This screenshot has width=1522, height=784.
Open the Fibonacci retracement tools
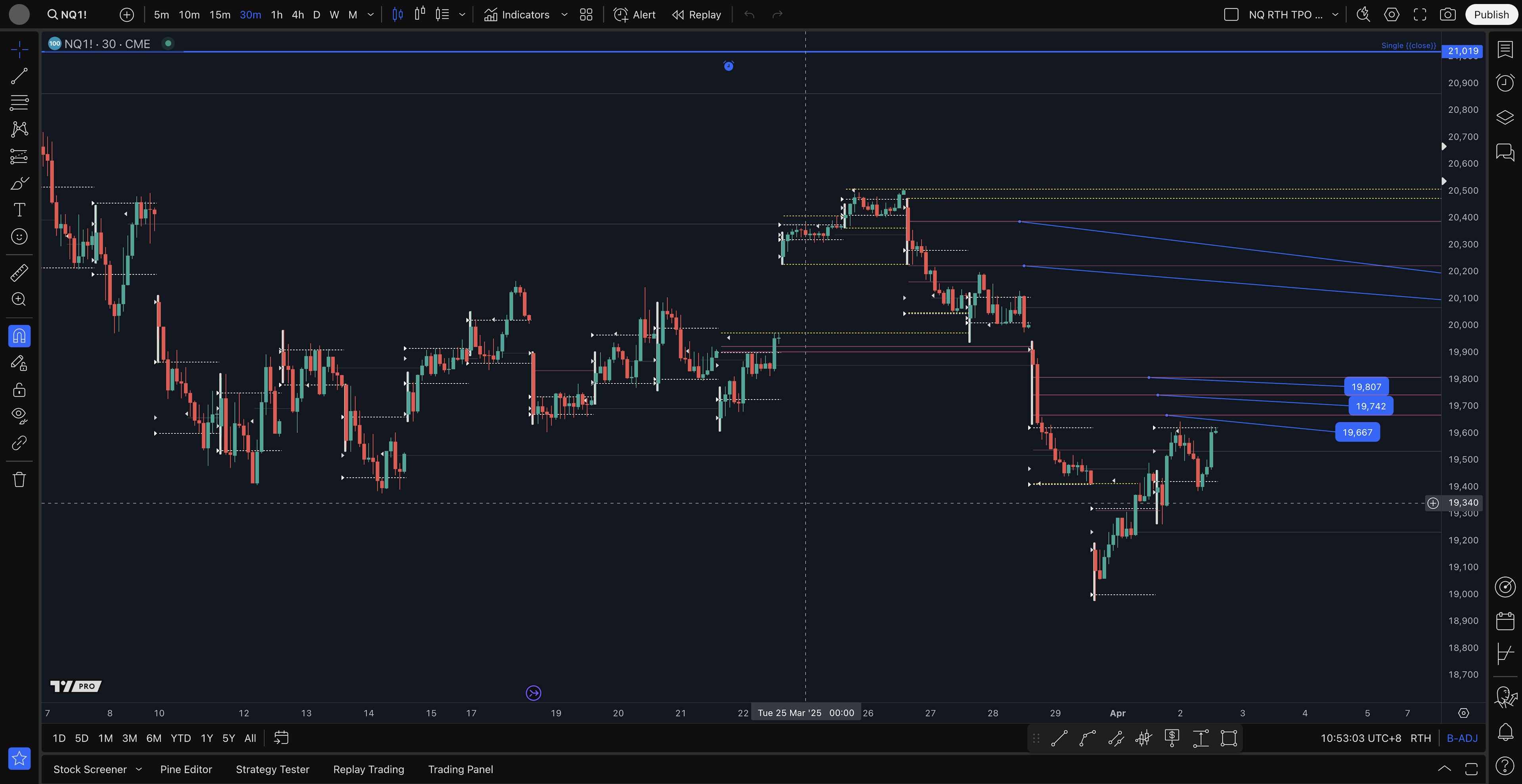(x=19, y=103)
